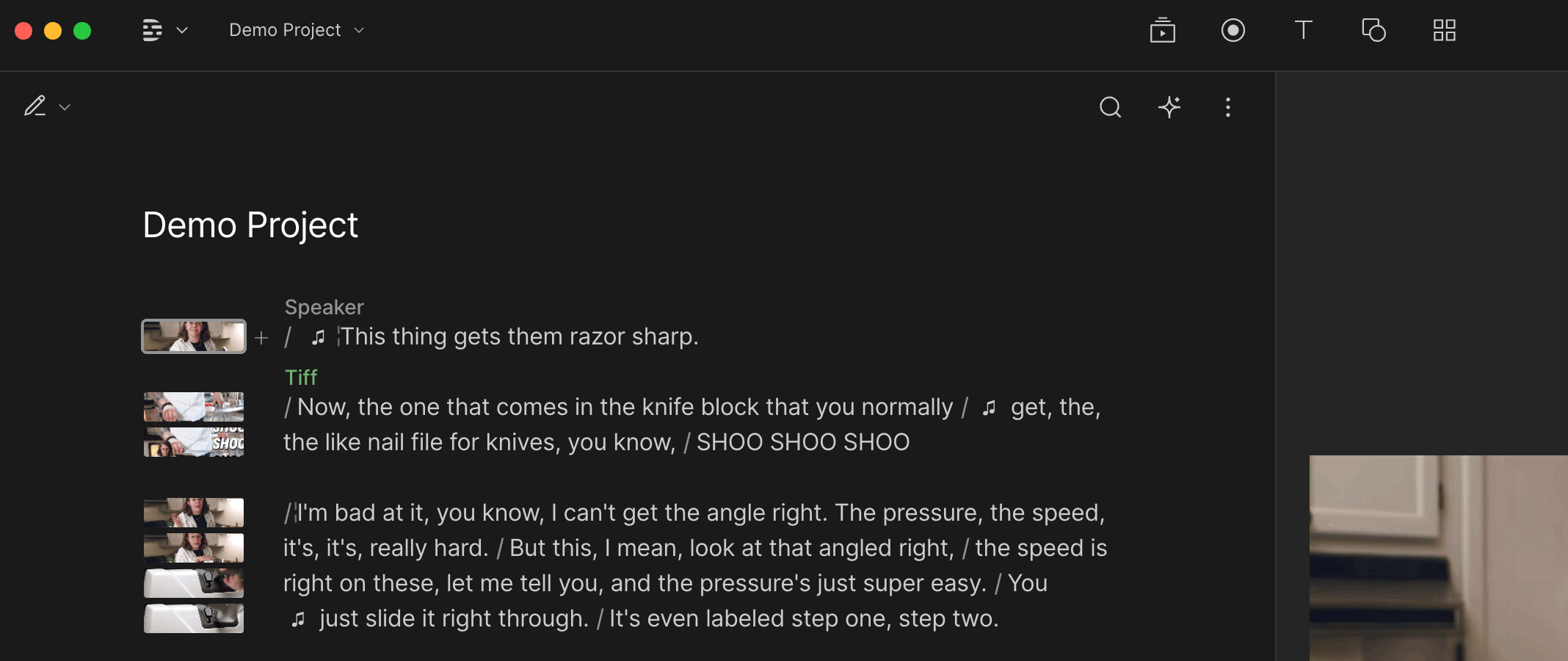Click the Tiff speaker label
Image resolution: width=1568 pixels, height=661 pixels.
(301, 378)
